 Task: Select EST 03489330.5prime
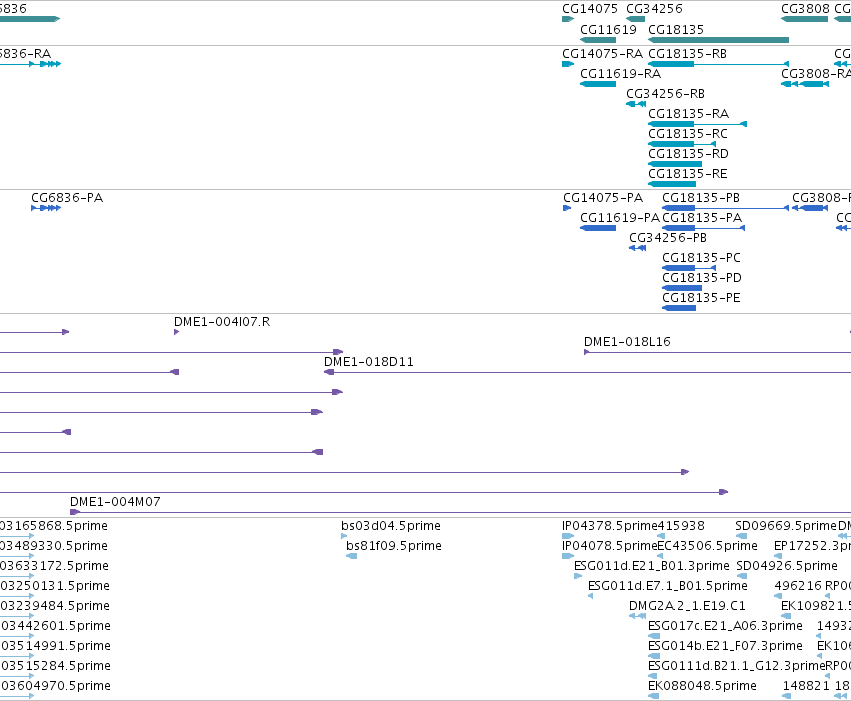point(54,546)
